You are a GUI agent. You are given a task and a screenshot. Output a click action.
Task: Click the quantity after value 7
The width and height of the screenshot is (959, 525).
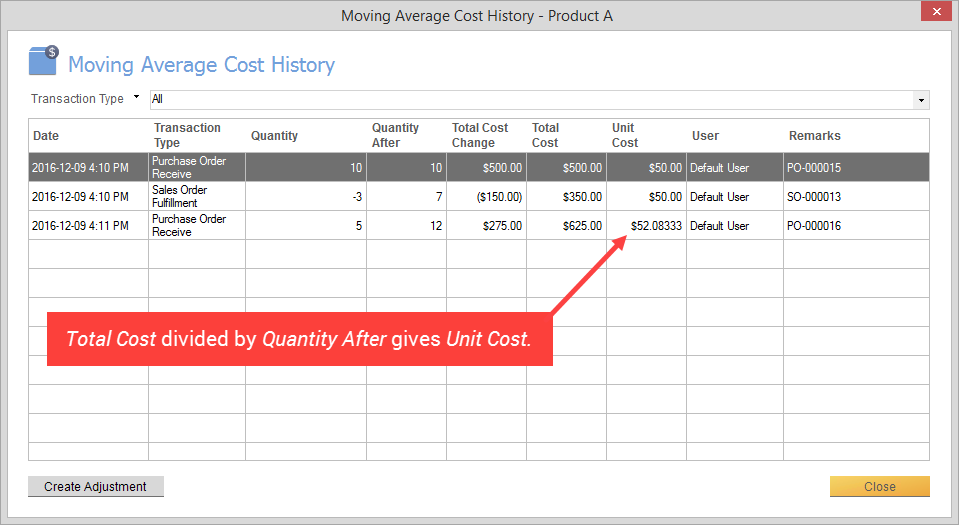[x=407, y=196]
